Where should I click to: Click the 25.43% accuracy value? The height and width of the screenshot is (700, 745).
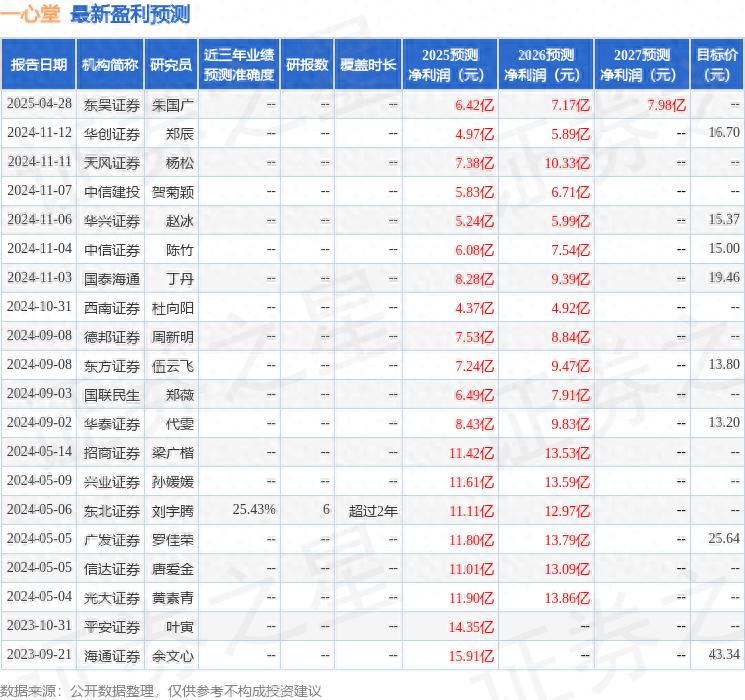coord(254,509)
